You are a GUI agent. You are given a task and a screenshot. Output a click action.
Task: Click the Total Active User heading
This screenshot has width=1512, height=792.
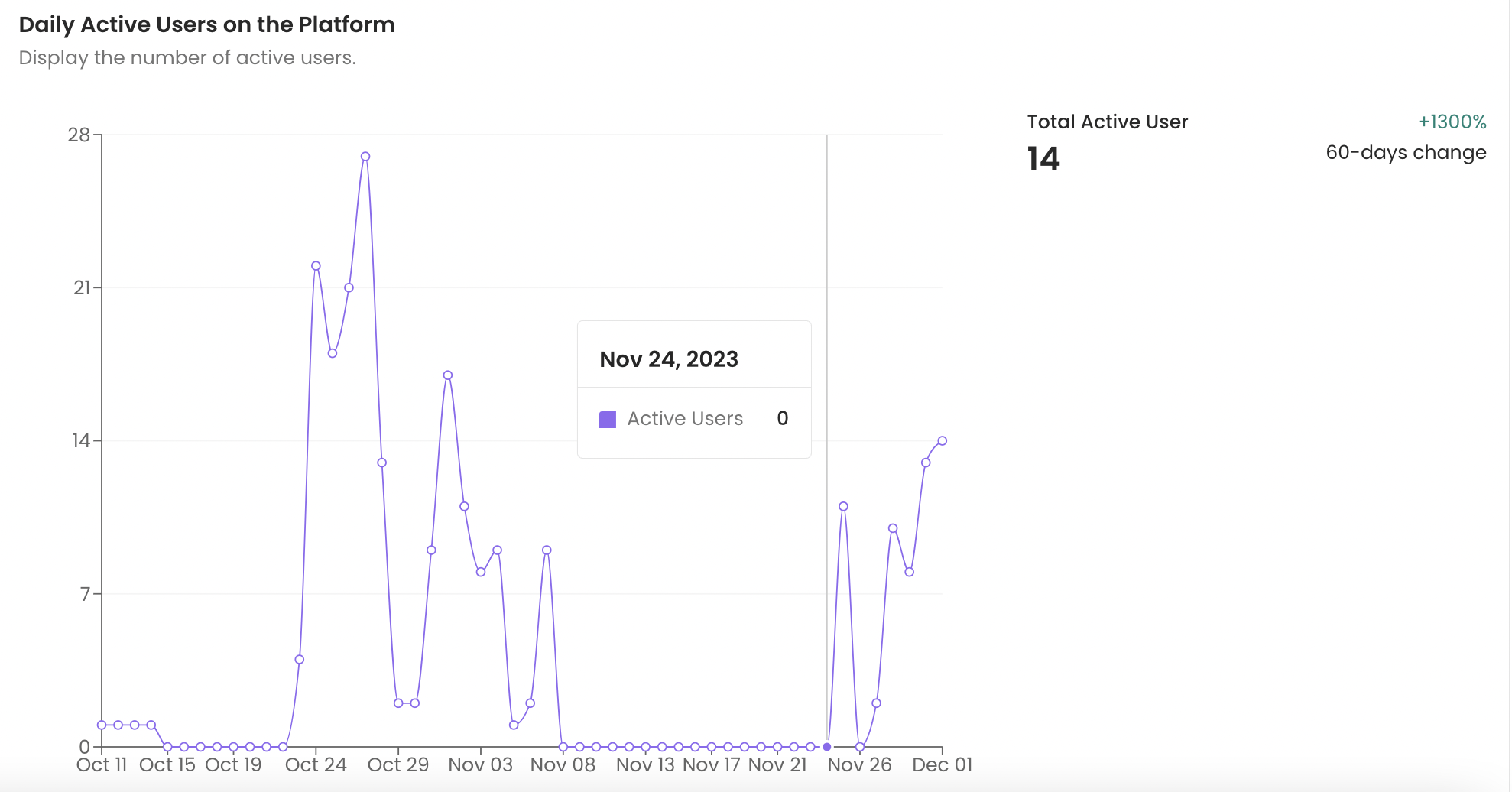coord(1107,122)
